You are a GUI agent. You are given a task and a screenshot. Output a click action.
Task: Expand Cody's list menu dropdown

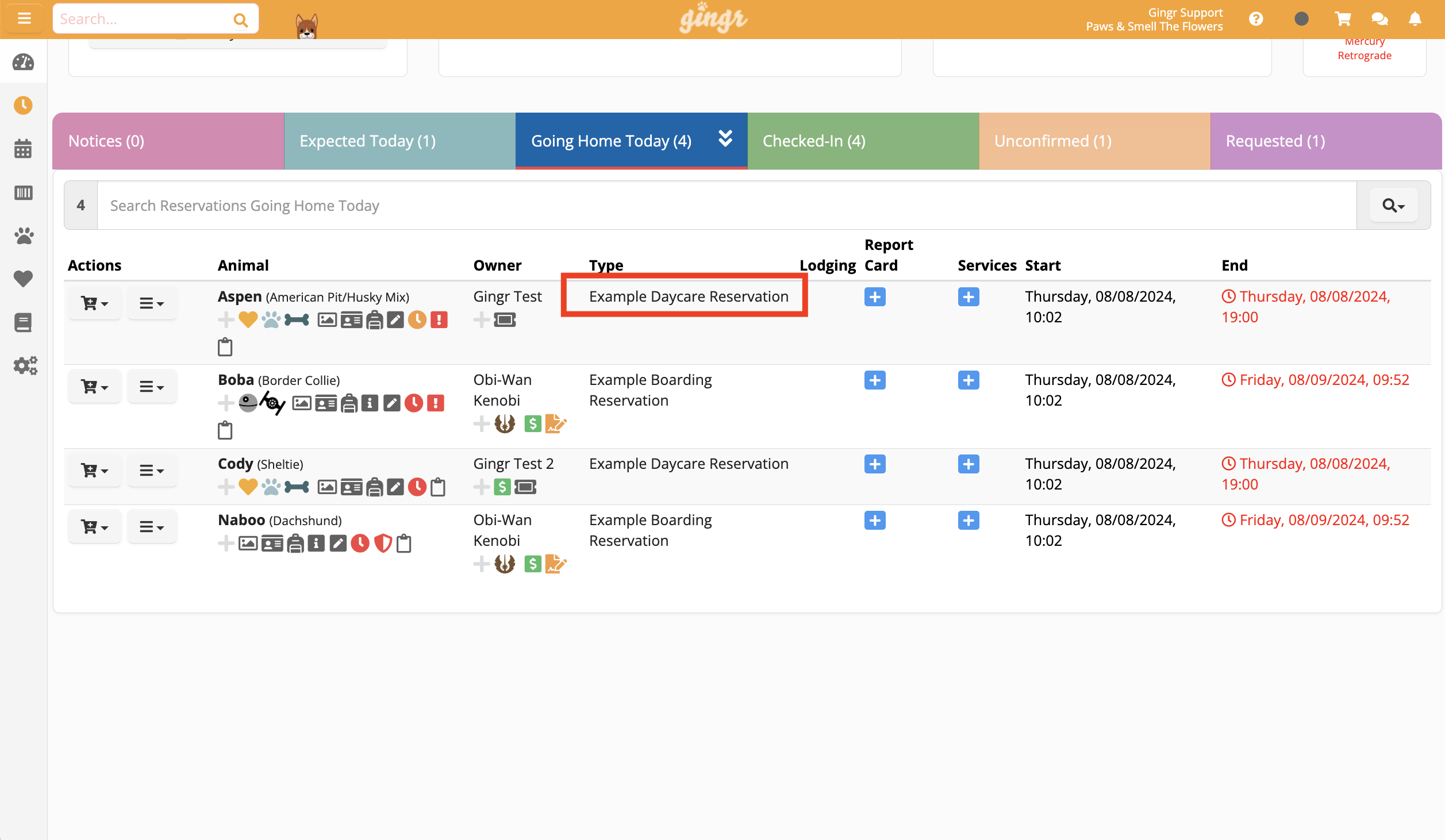152,471
